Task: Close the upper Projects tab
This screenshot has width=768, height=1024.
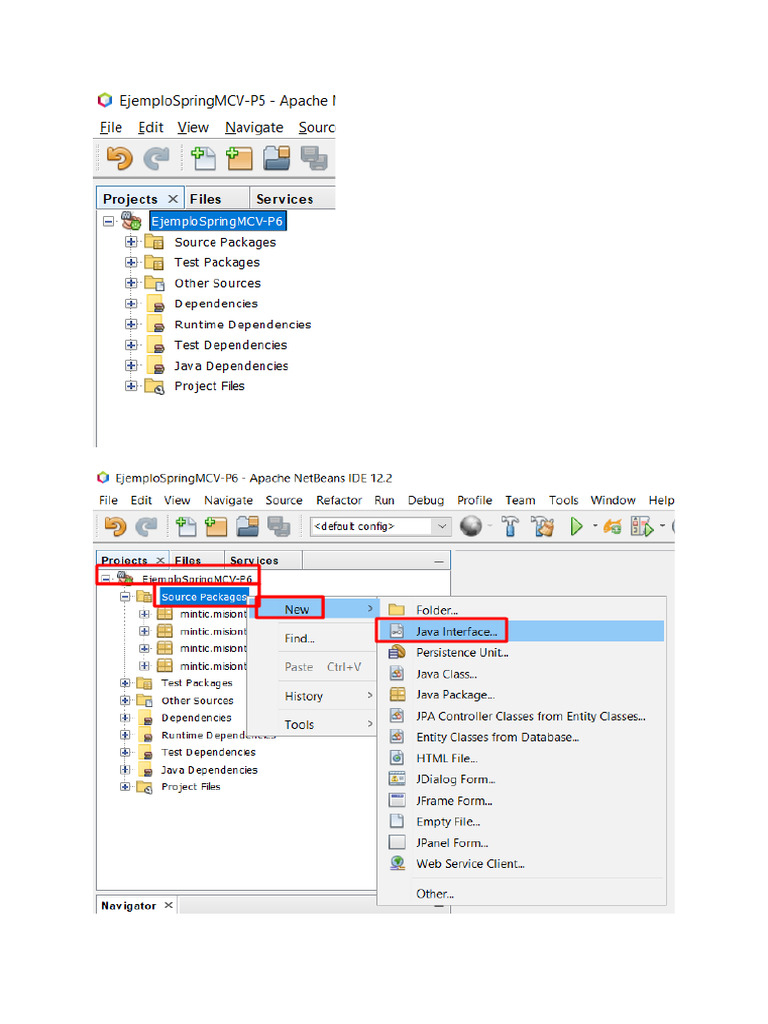Action: coord(172,199)
